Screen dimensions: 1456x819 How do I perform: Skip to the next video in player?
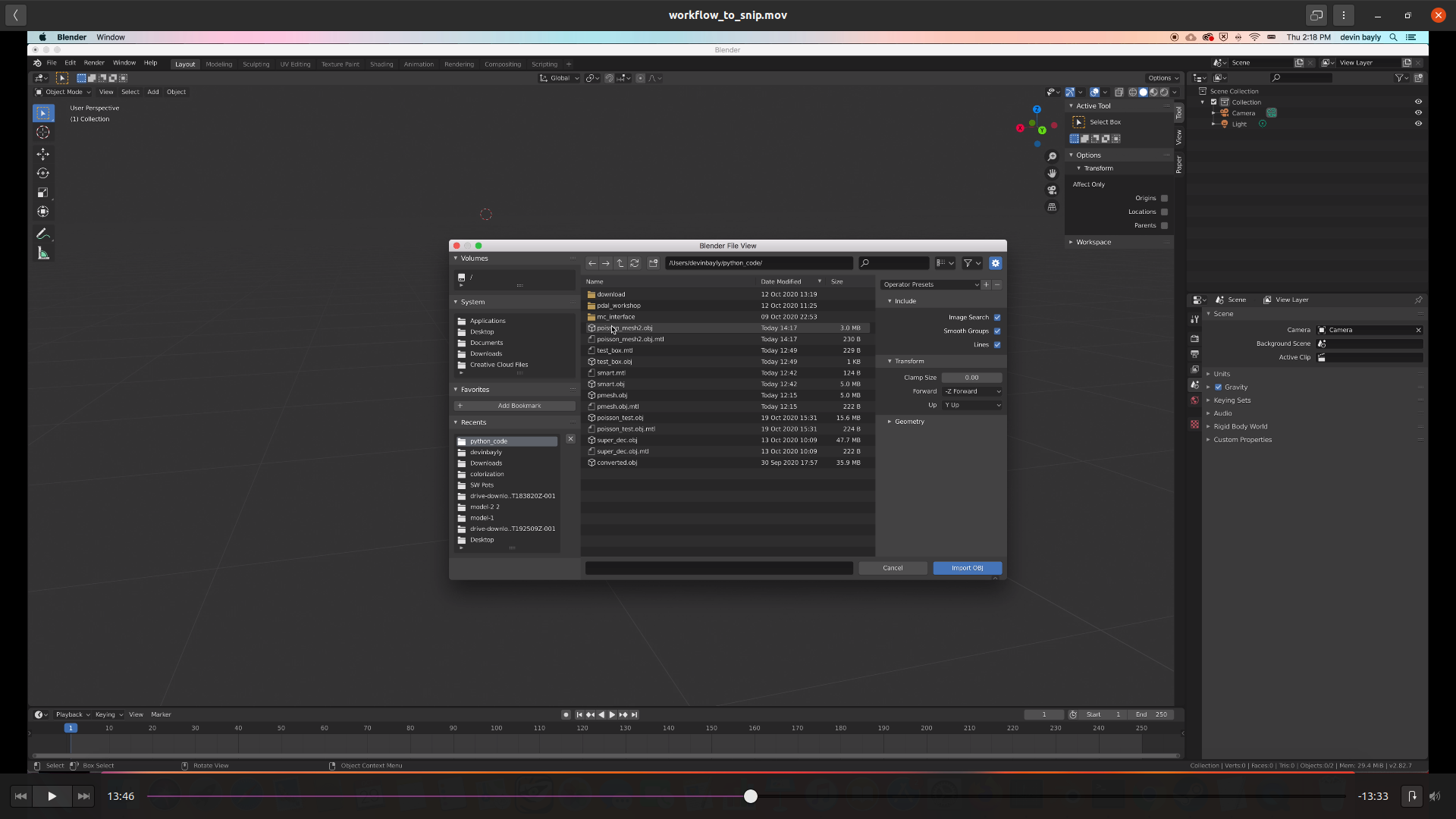pyautogui.click(x=83, y=796)
